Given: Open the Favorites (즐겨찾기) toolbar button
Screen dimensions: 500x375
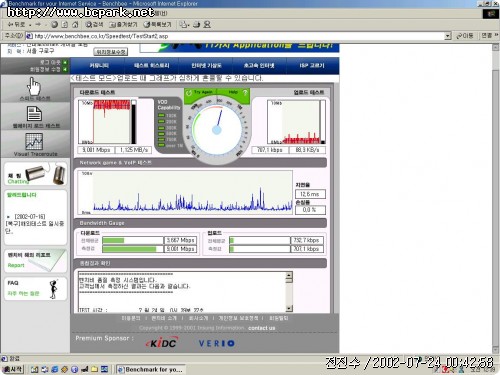Looking at the screenshot, I should coord(123,24).
